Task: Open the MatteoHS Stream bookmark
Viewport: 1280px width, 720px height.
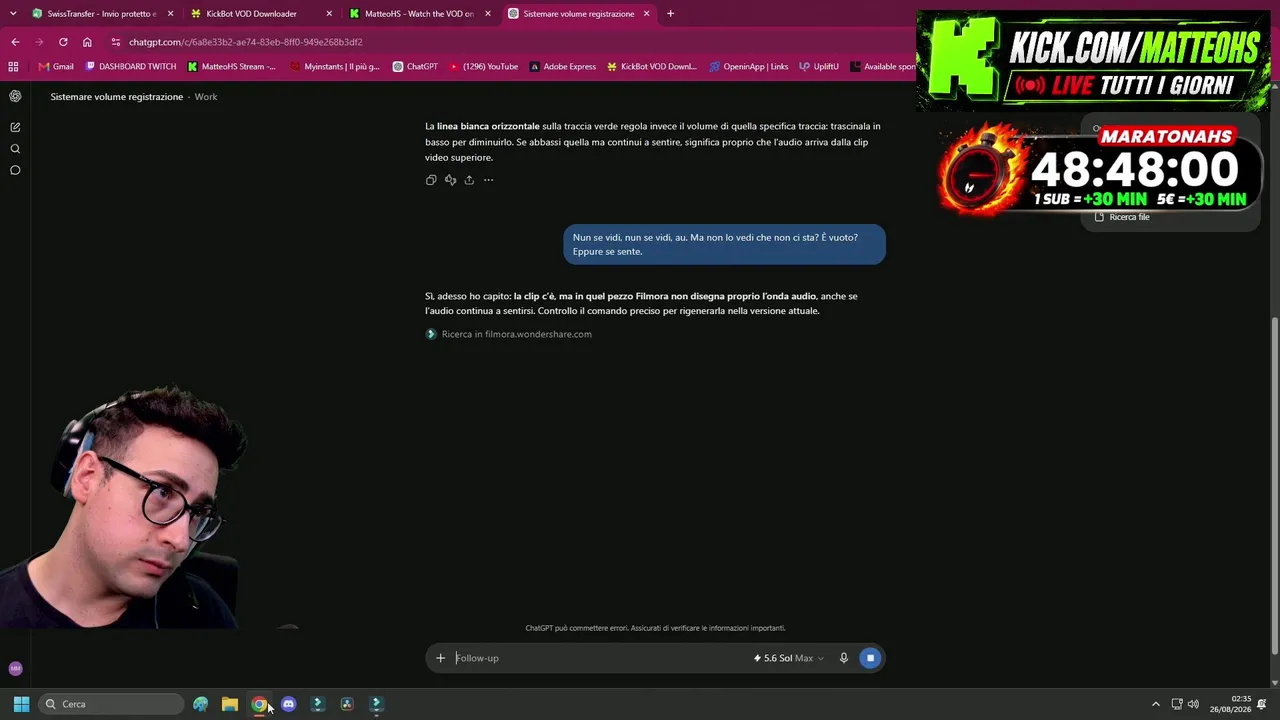Action: point(231,67)
